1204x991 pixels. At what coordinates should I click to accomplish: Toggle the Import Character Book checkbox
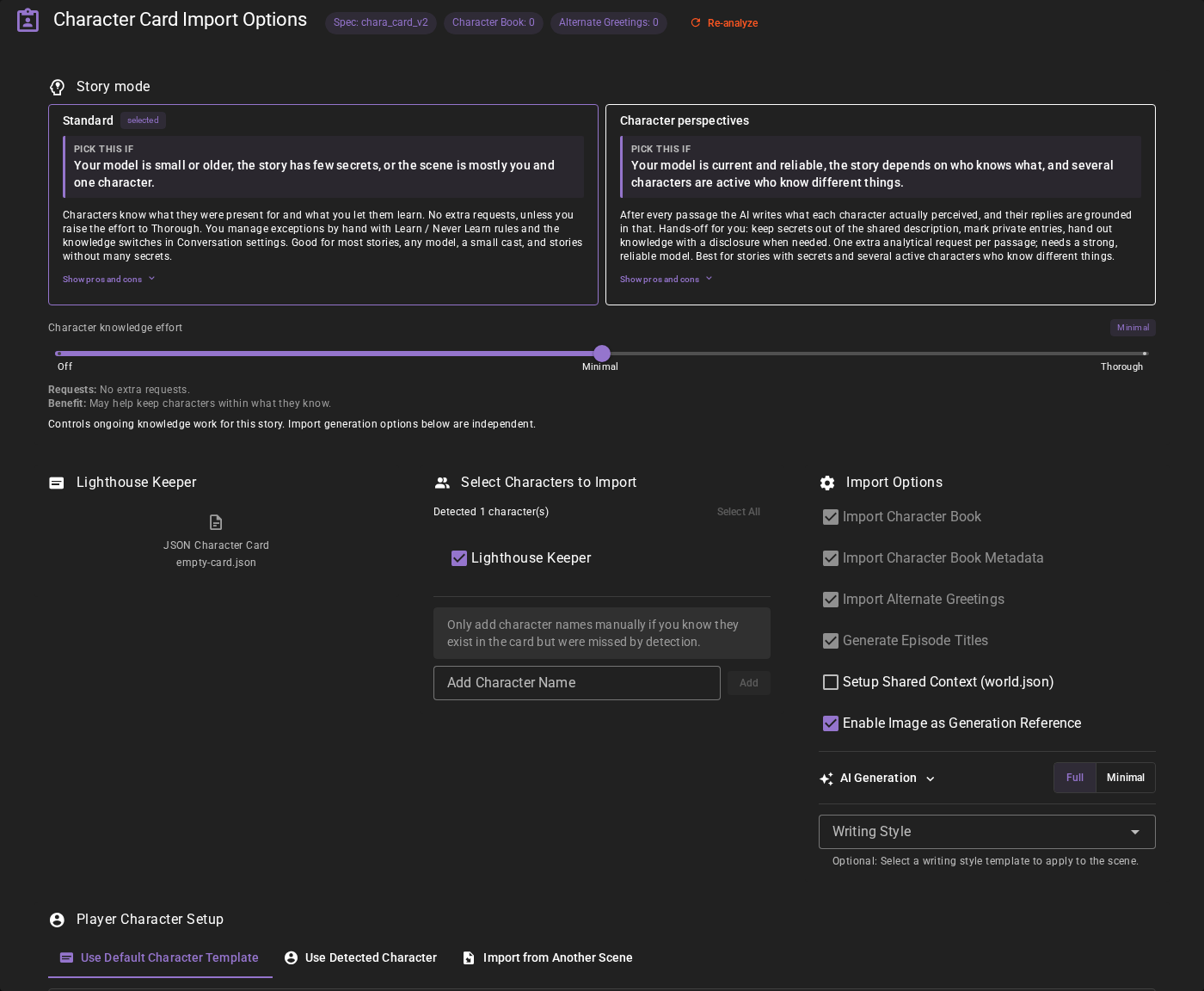831,517
